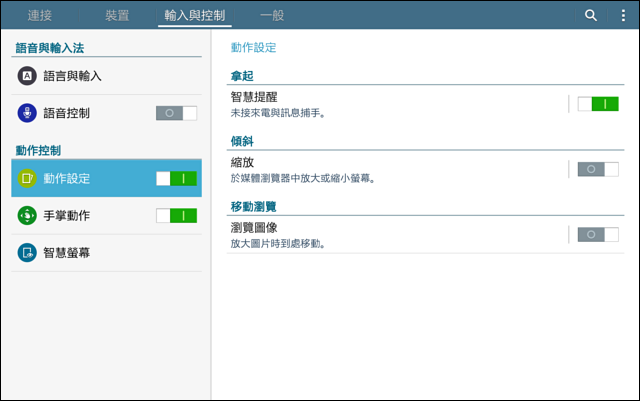Open the 智慧螢幕 settings entry
Viewport: 640px width, 401px height.
tap(107, 253)
